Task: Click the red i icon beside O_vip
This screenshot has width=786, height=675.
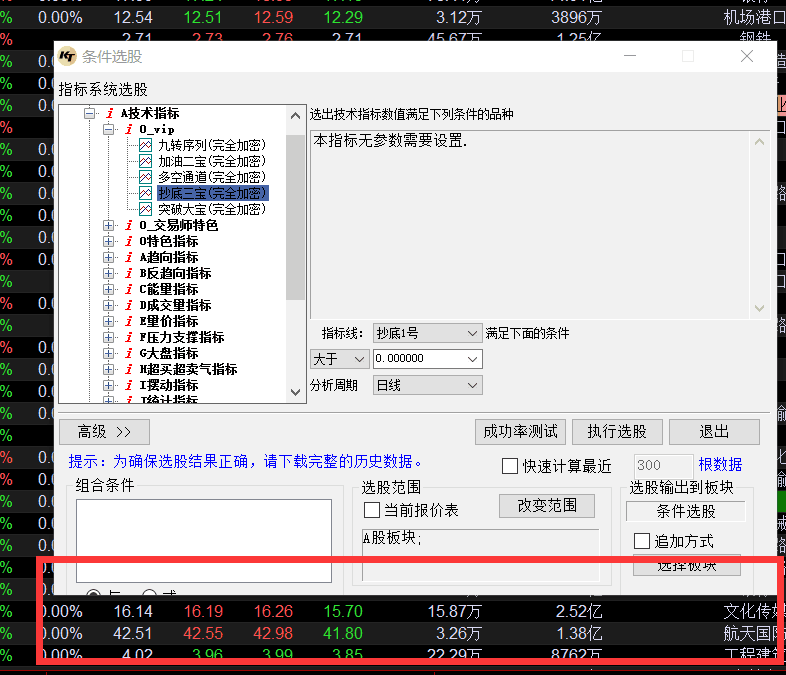Action: (129, 129)
